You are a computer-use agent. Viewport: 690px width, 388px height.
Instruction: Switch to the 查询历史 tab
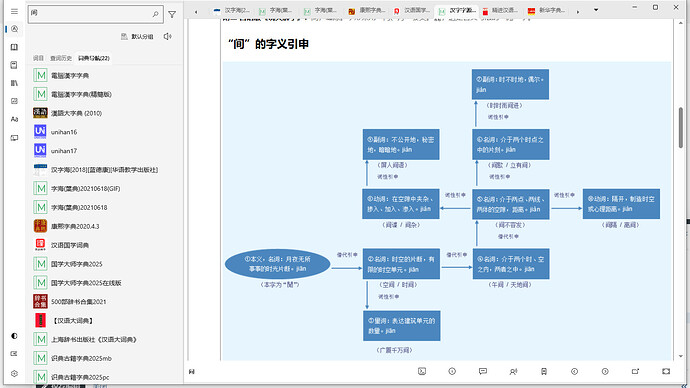[x=61, y=58]
